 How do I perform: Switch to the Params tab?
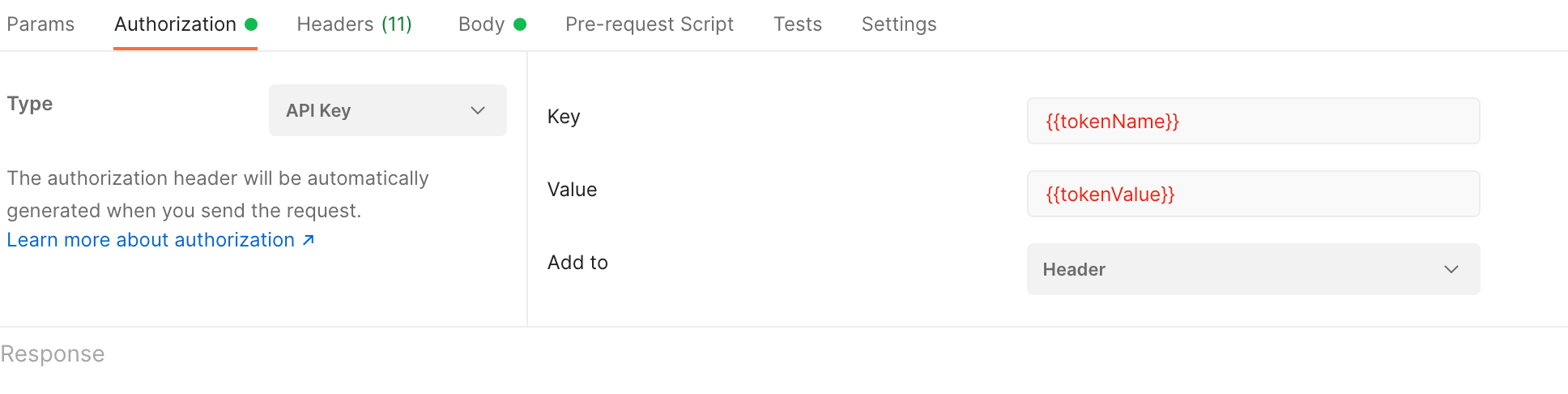[40, 24]
